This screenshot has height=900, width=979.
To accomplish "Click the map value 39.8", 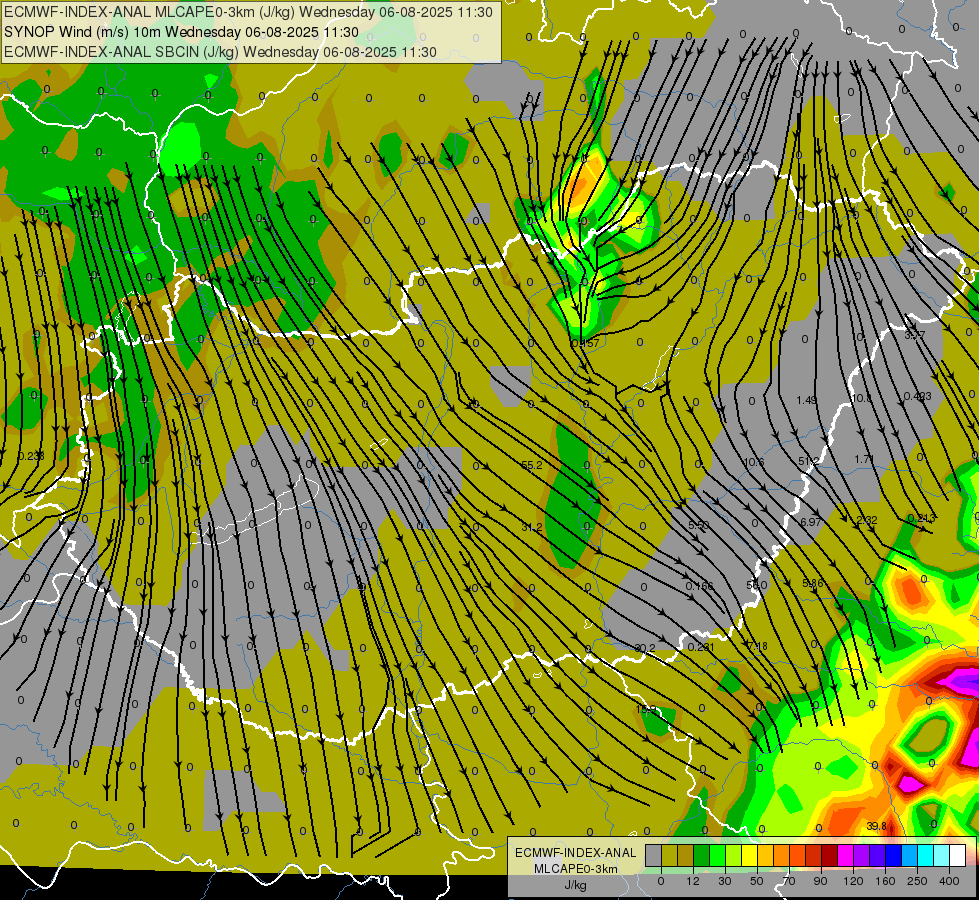I will (877, 826).
